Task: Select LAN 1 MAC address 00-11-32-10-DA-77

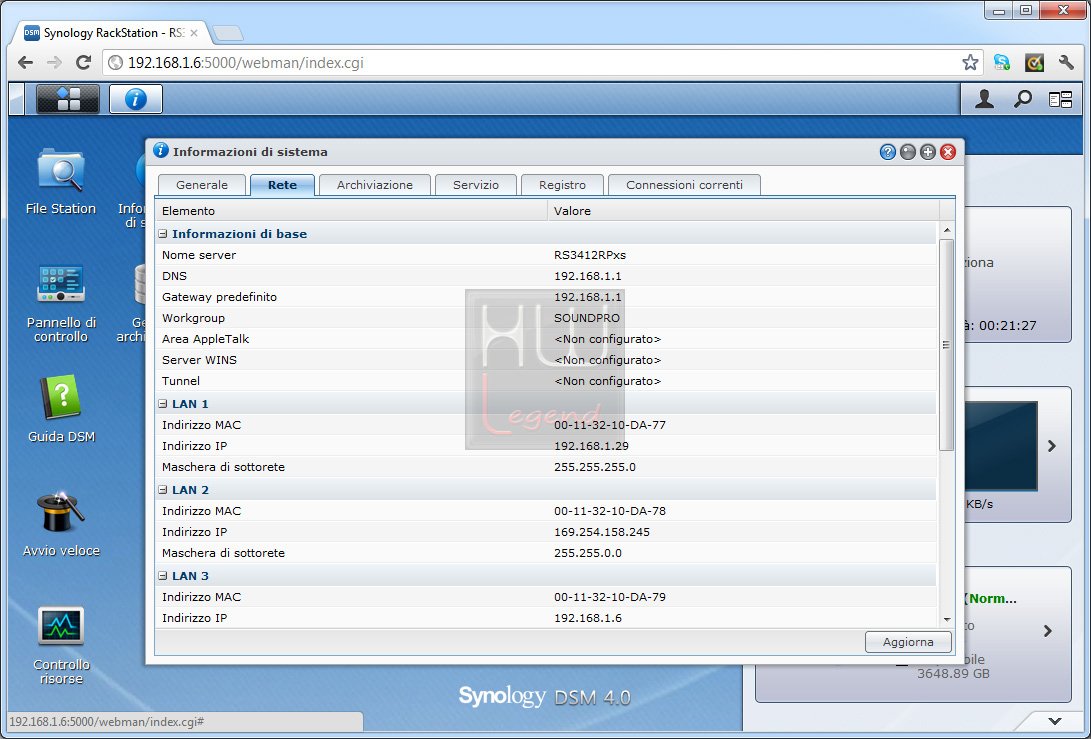Action: pos(610,425)
